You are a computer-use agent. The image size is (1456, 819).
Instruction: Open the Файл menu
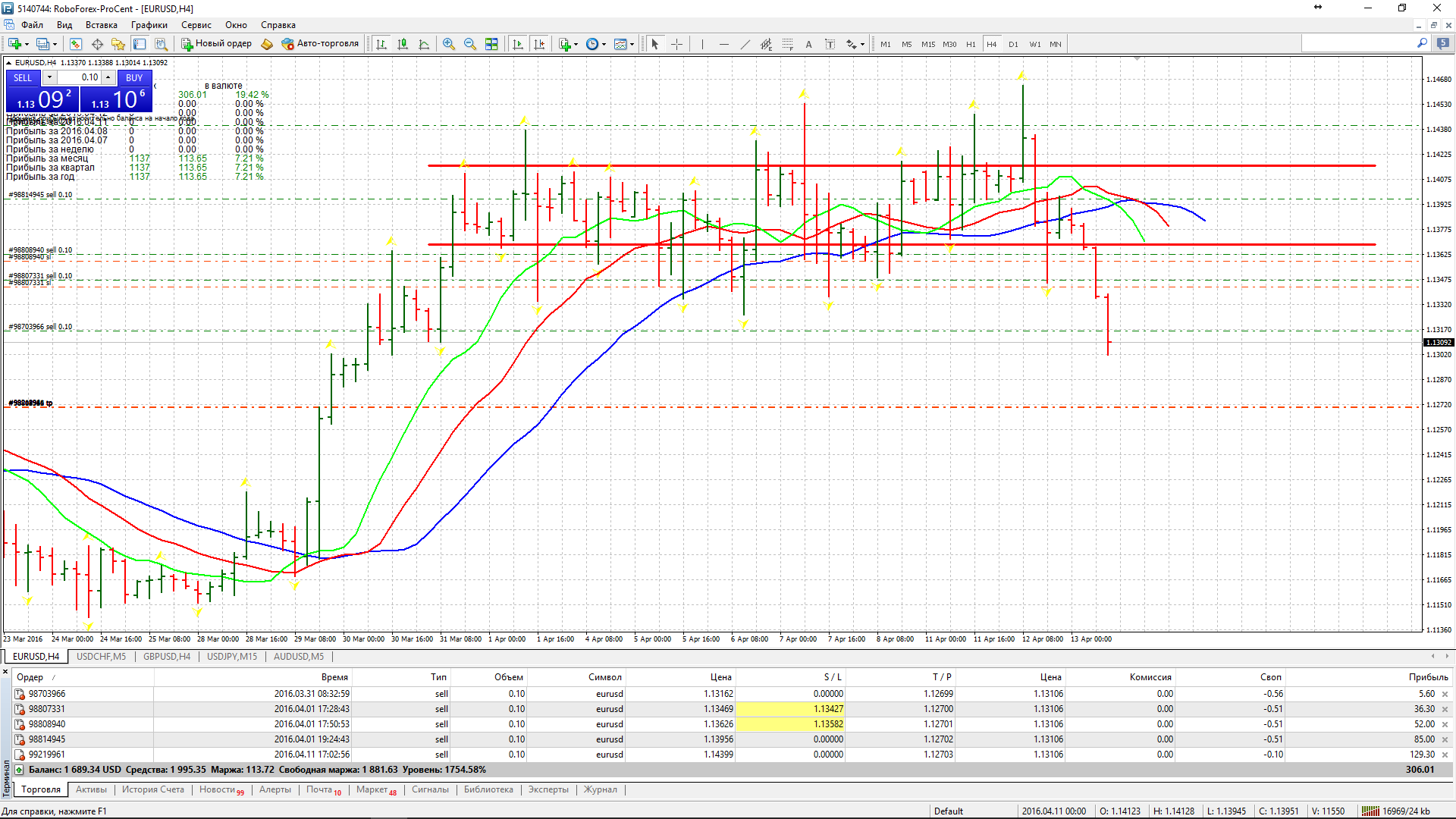point(32,25)
